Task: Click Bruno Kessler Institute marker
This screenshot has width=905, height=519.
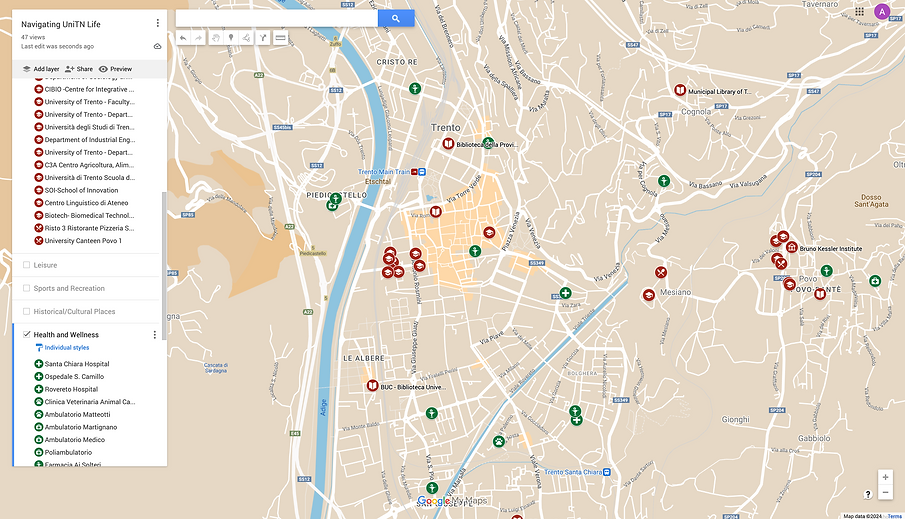Action: [791, 247]
